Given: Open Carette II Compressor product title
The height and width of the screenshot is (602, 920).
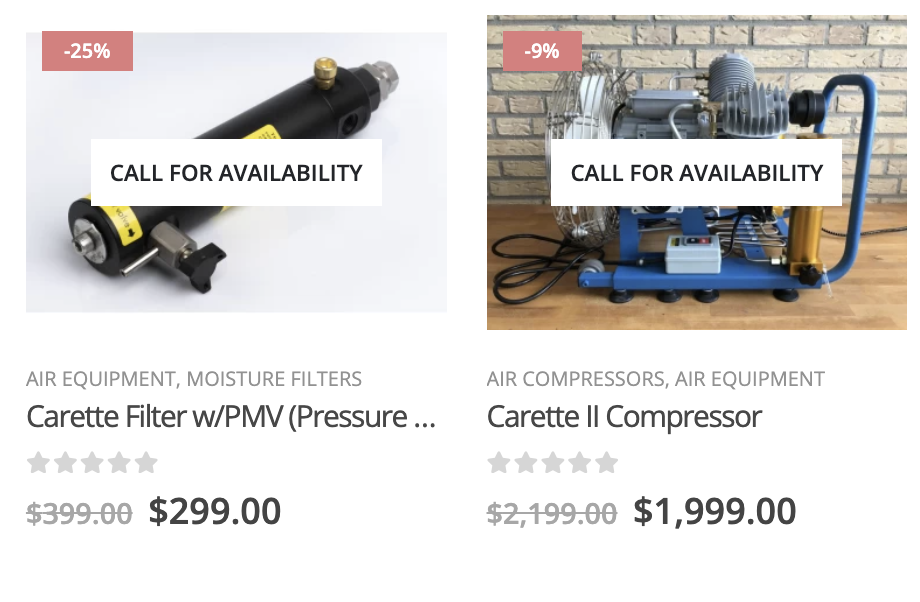Looking at the screenshot, I should click(624, 417).
